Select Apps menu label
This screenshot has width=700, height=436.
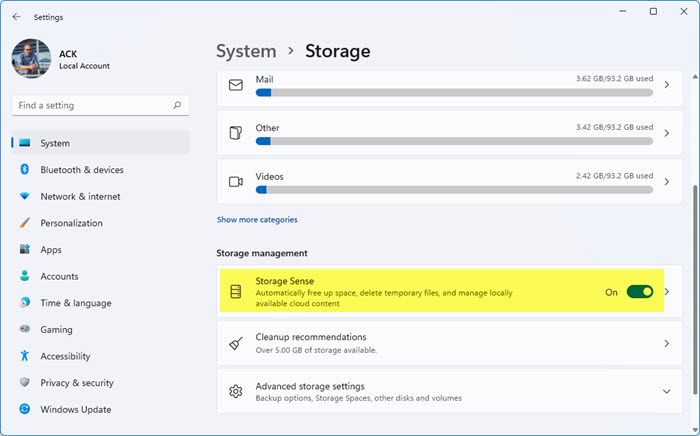coord(51,250)
